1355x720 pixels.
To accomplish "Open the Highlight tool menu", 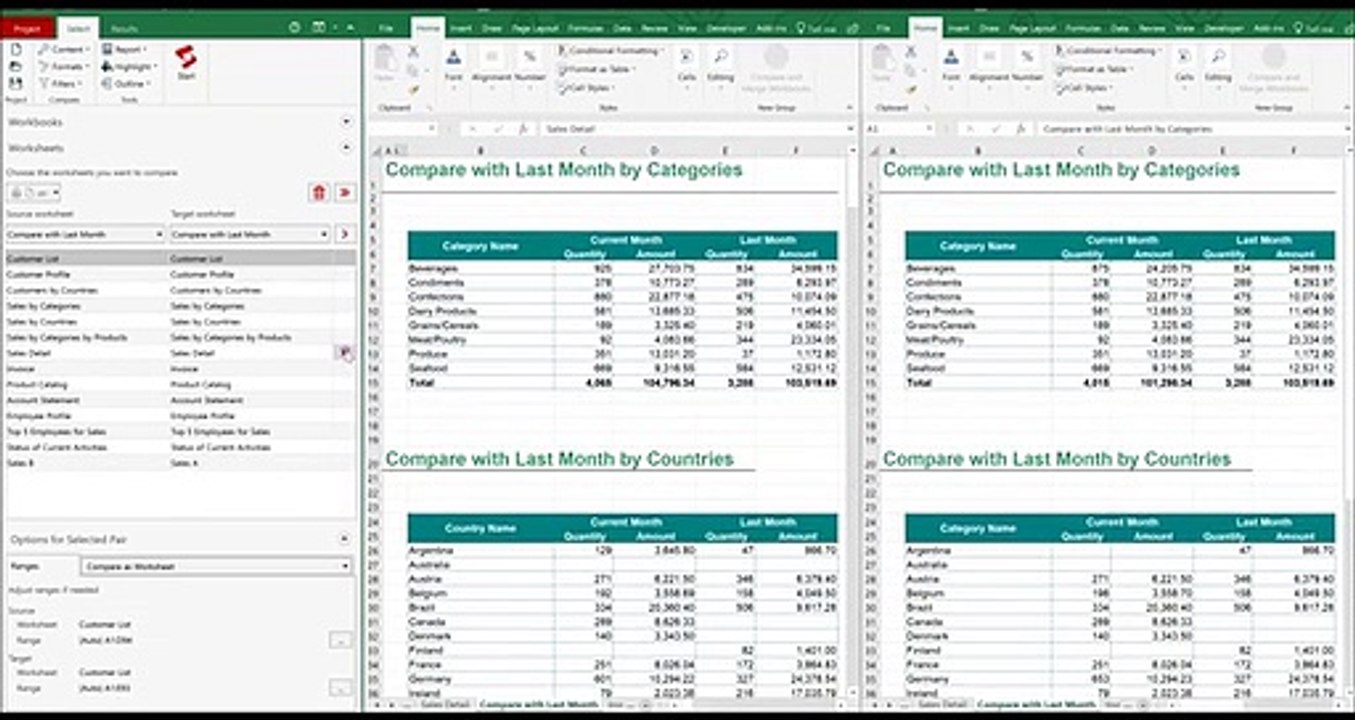I will point(127,66).
